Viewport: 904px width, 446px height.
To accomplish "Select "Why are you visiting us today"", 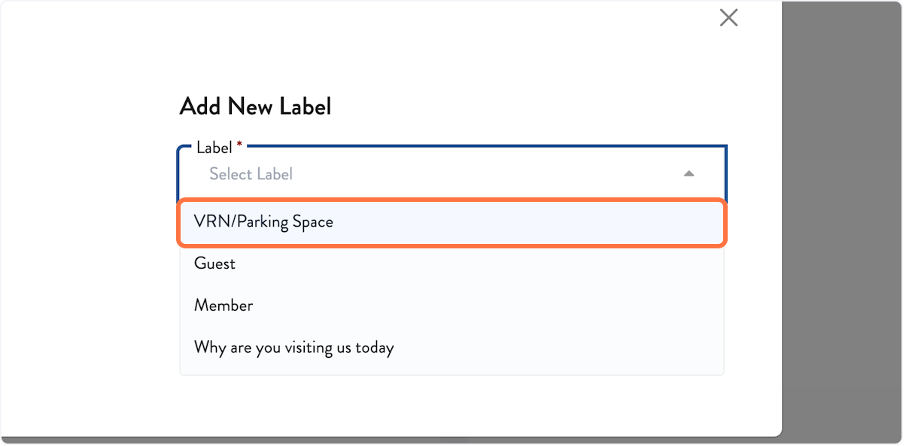I will pyautogui.click(x=294, y=348).
